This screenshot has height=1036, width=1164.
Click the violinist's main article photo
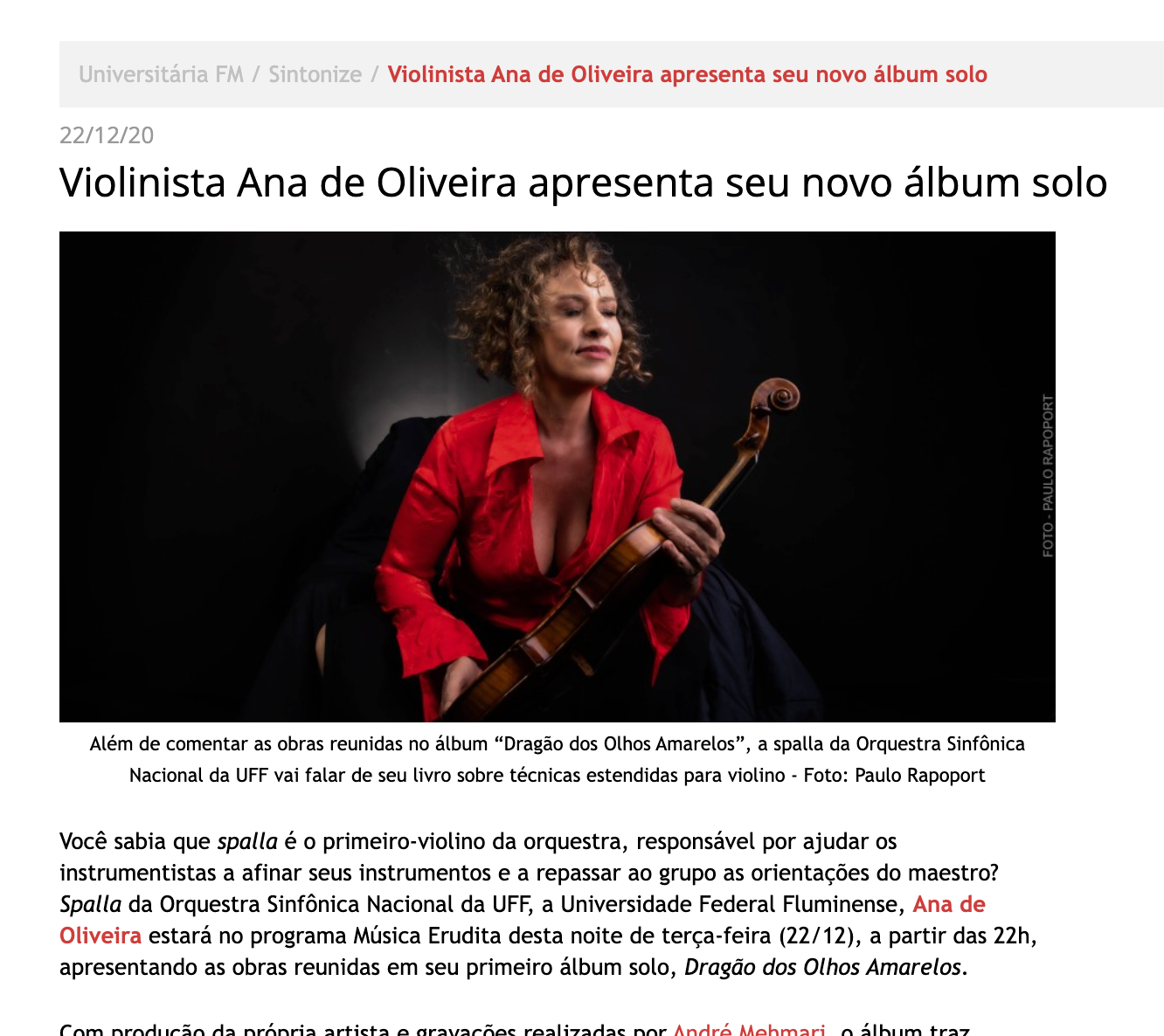pos(558,477)
